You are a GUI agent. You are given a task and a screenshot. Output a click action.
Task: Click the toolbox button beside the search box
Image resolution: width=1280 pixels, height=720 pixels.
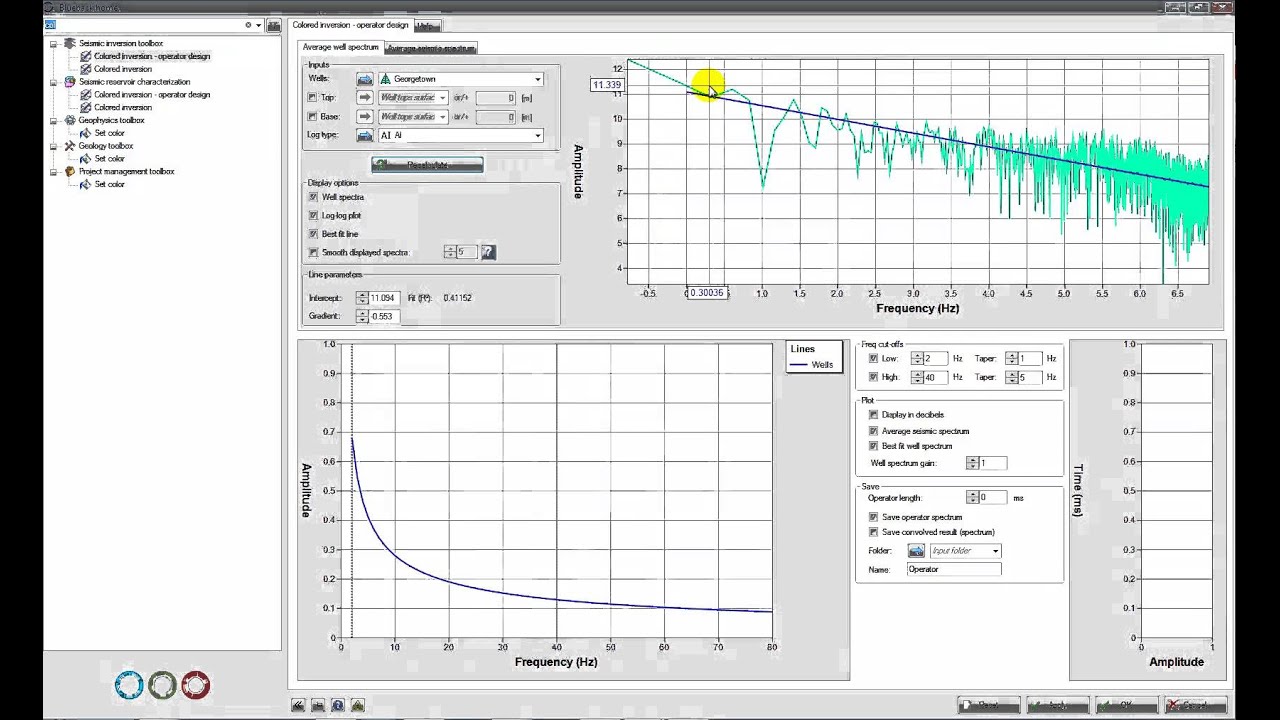pos(273,25)
